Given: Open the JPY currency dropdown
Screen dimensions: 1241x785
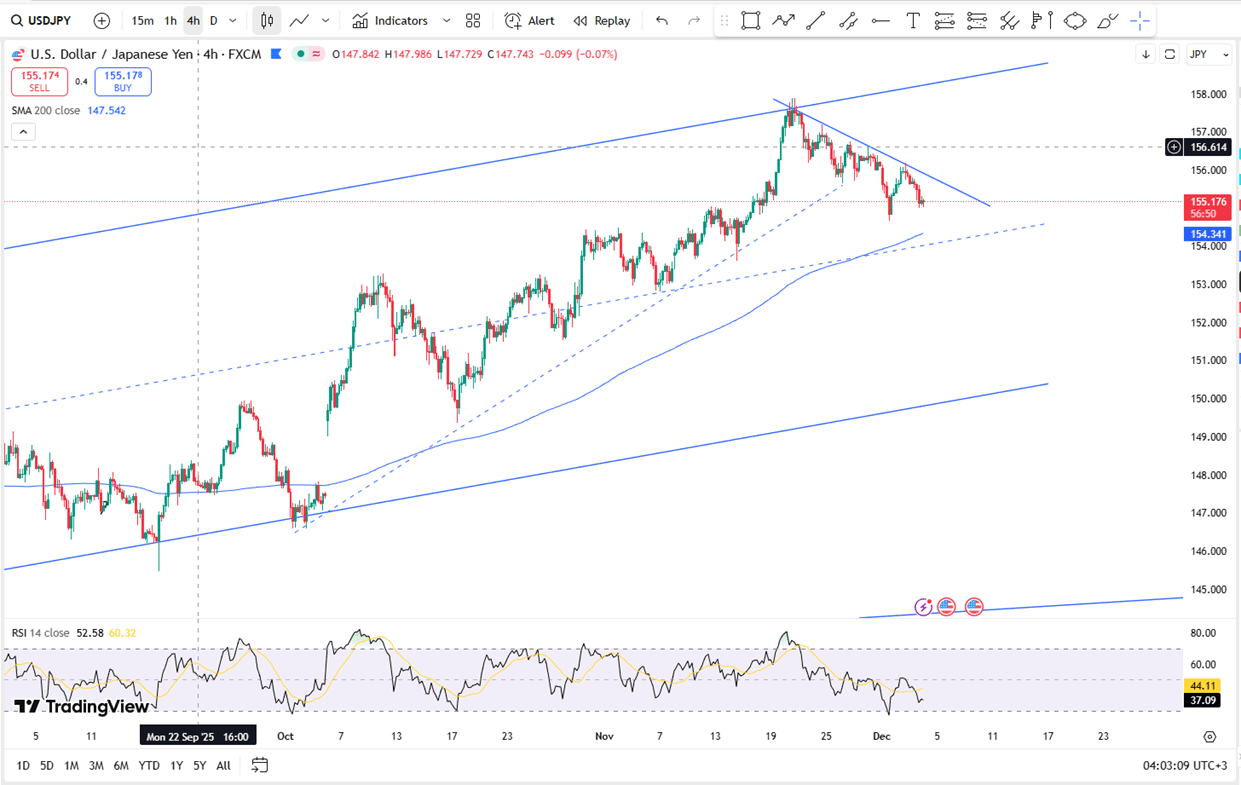Looking at the screenshot, I should point(1208,54).
